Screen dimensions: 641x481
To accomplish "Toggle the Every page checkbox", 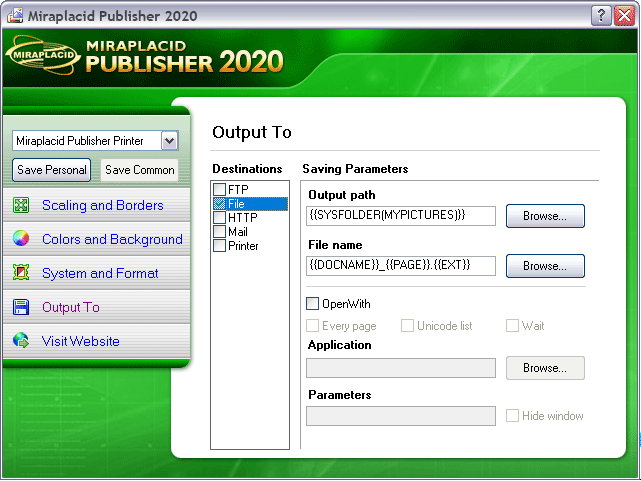I will [312, 326].
